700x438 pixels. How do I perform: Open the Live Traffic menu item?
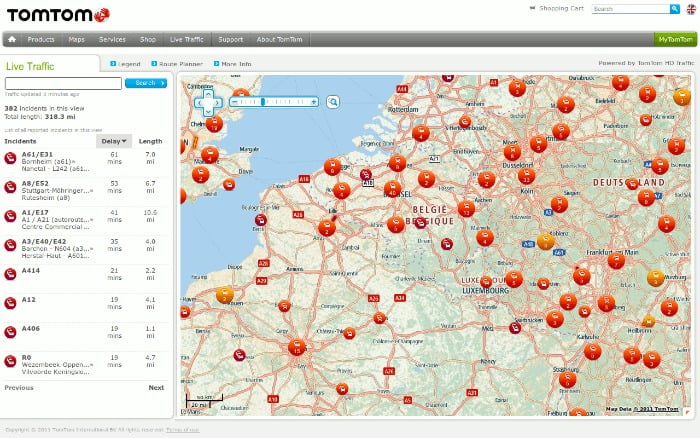(187, 39)
